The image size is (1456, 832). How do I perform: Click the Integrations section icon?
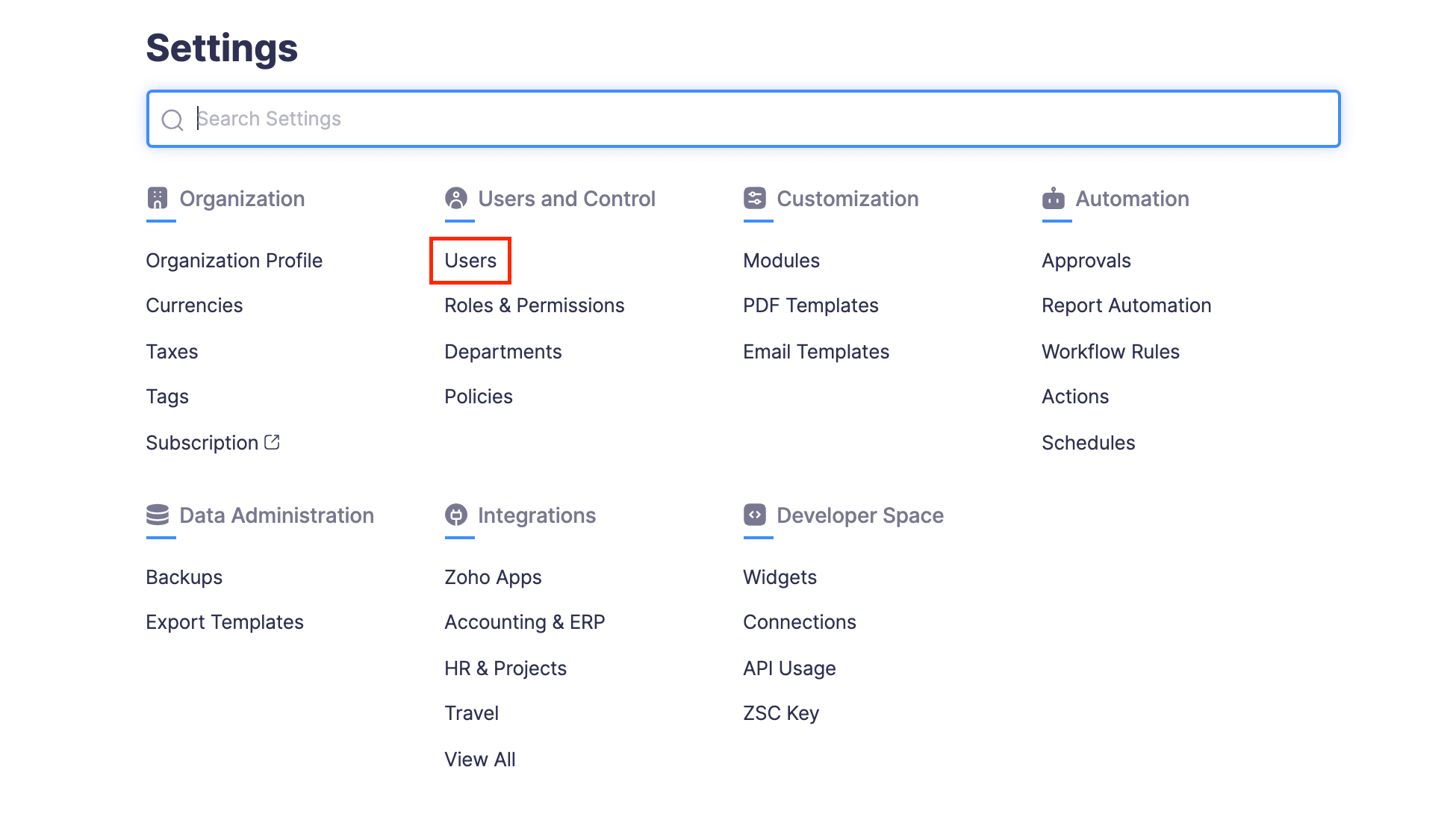click(x=457, y=515)
